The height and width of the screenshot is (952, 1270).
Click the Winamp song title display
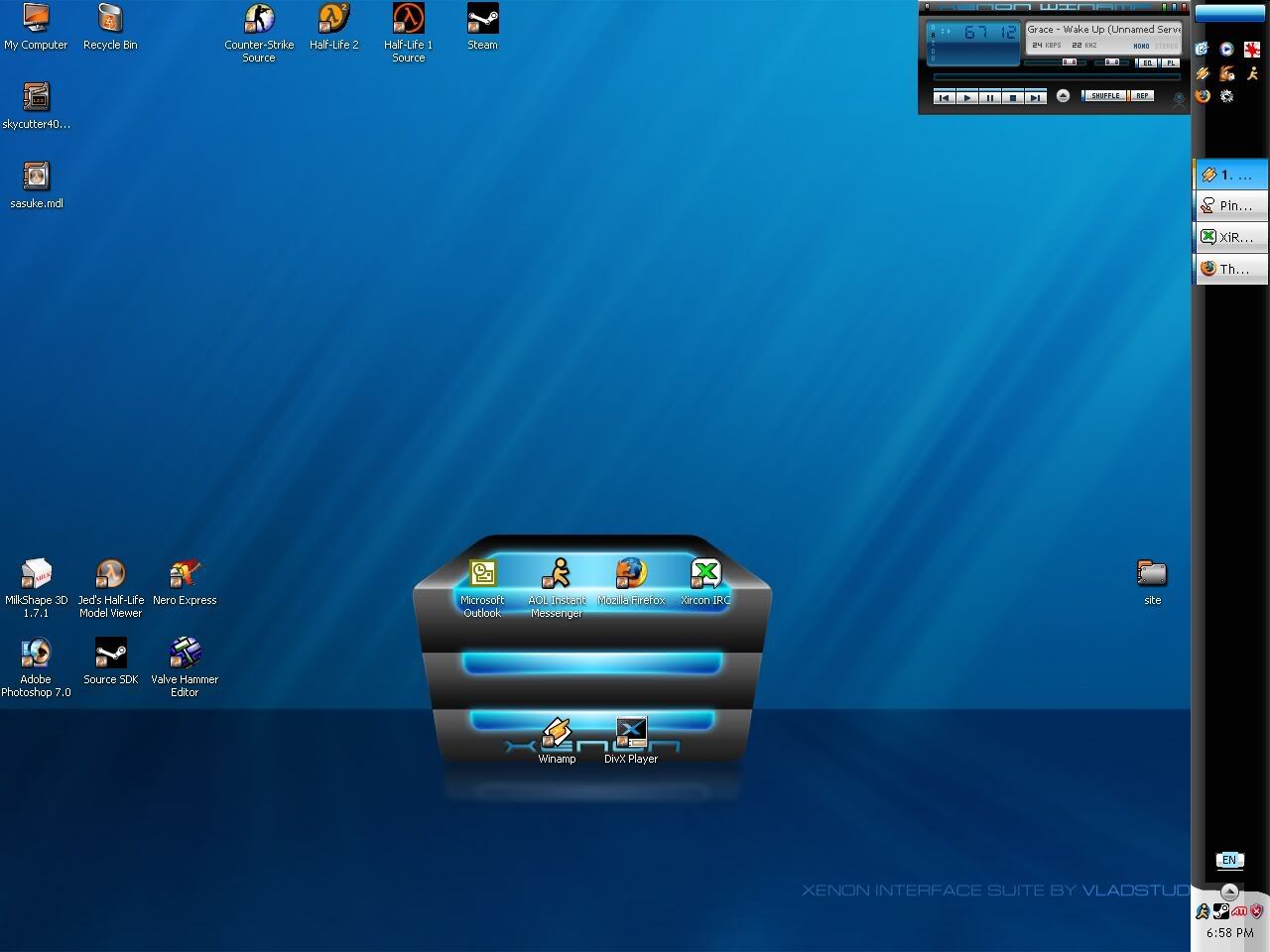(x=1104, y=30)
